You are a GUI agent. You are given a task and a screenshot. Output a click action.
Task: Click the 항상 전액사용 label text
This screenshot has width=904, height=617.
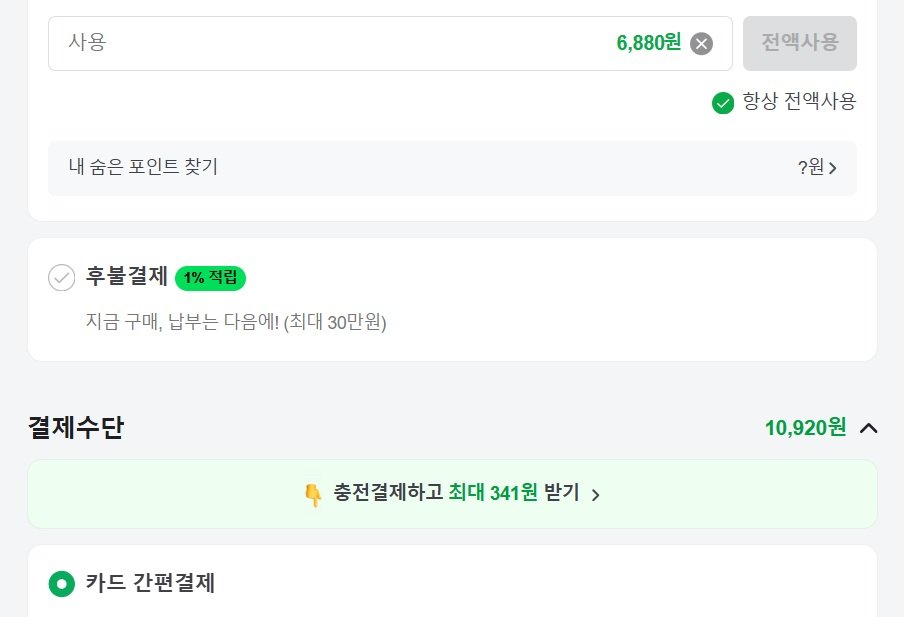(799, 102)
